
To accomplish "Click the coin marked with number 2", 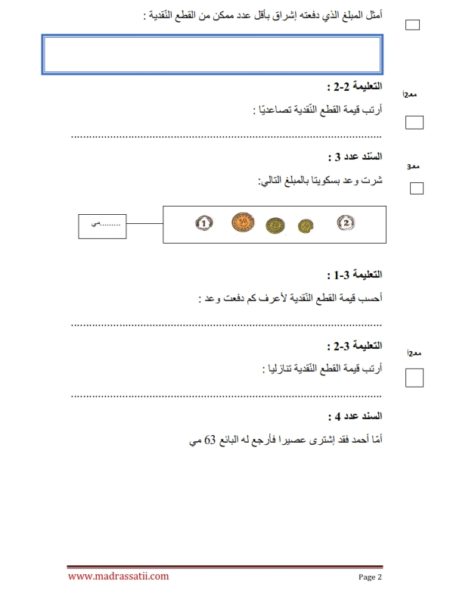I will (346, 223).
